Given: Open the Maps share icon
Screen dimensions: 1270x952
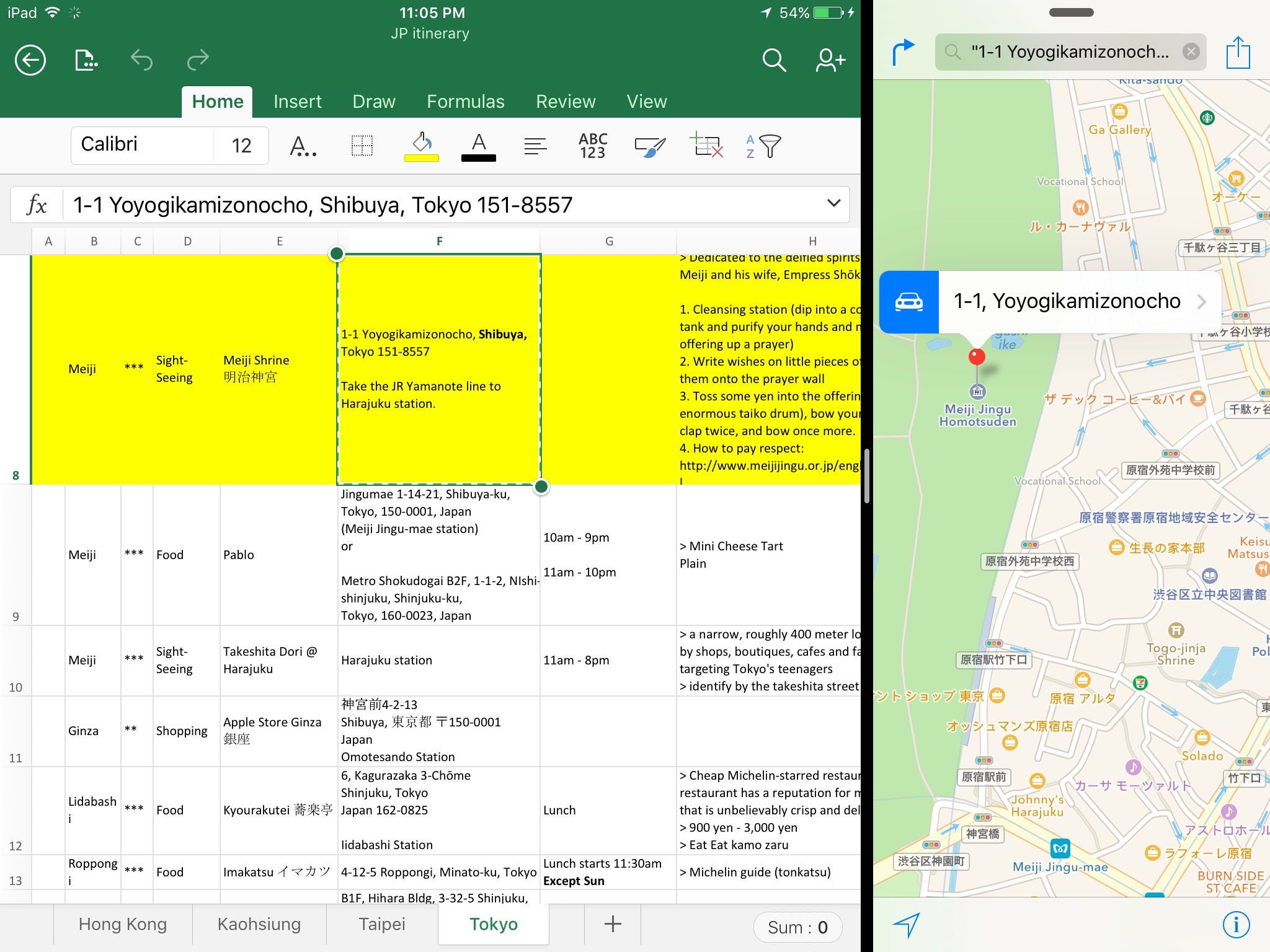Looking at the screenshot, I should point(1238,52).
